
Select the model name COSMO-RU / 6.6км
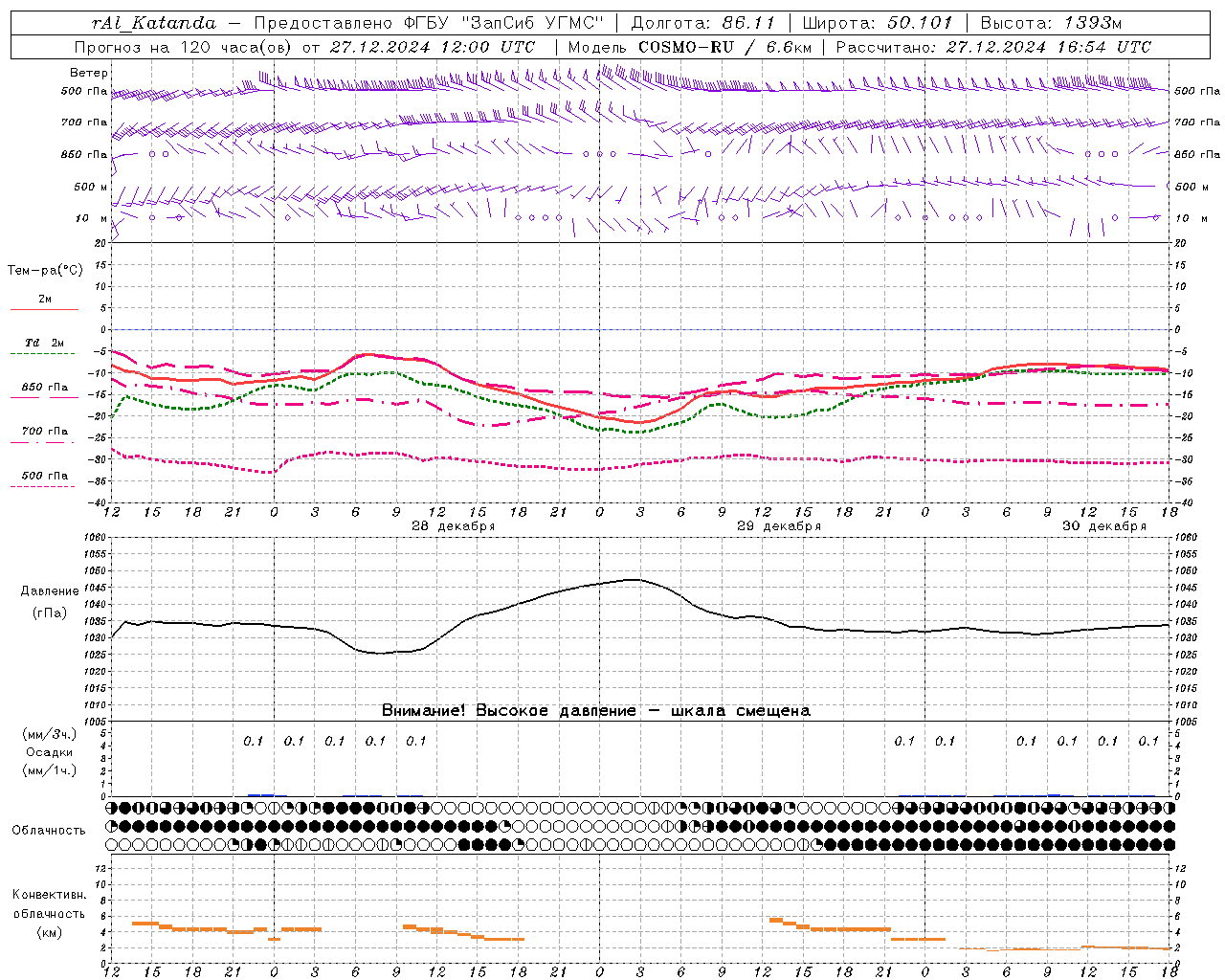click(724, 47)
